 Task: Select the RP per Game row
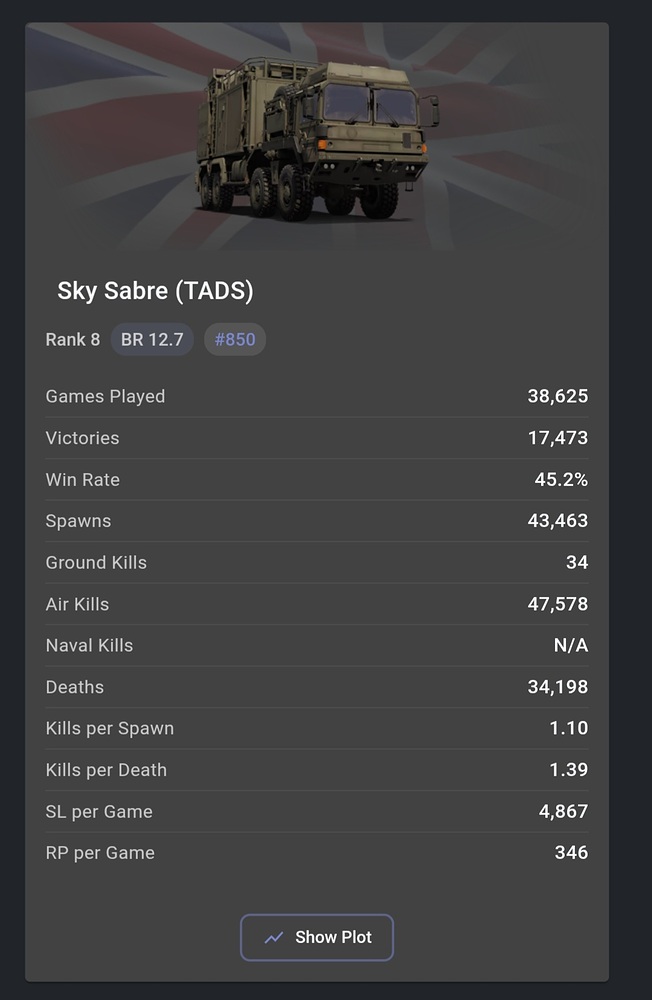click(x=317, y=853)
